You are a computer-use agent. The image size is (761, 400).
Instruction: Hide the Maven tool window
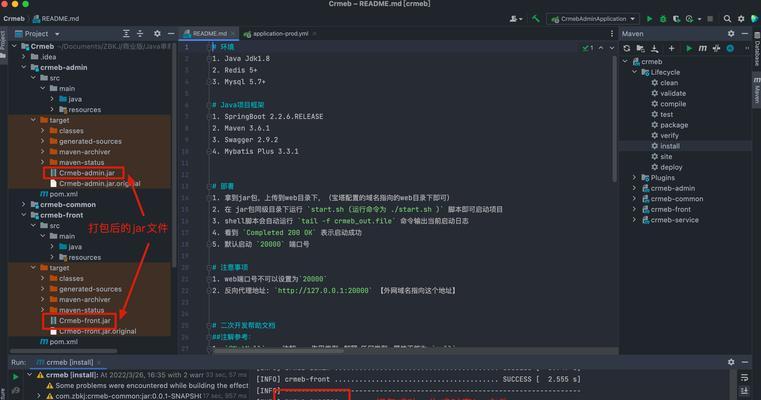pos(745,33)
